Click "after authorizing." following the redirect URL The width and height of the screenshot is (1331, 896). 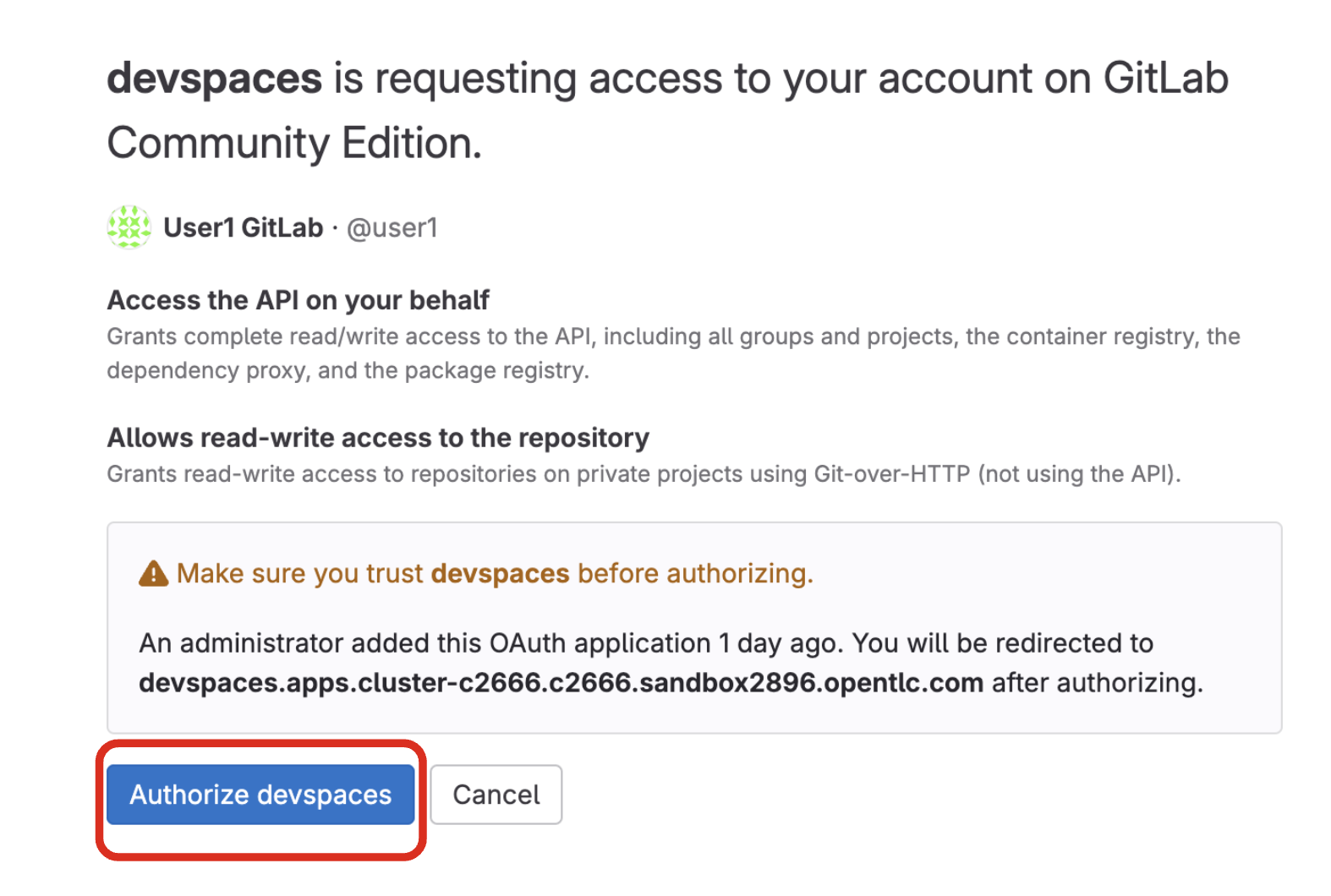click(1097, 683)
